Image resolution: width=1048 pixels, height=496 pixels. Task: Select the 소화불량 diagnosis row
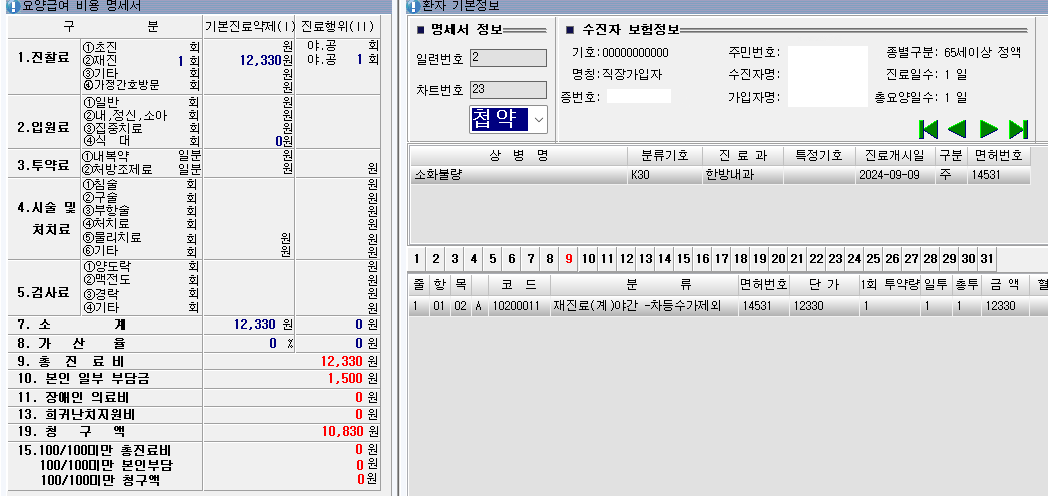pos(520,175)
